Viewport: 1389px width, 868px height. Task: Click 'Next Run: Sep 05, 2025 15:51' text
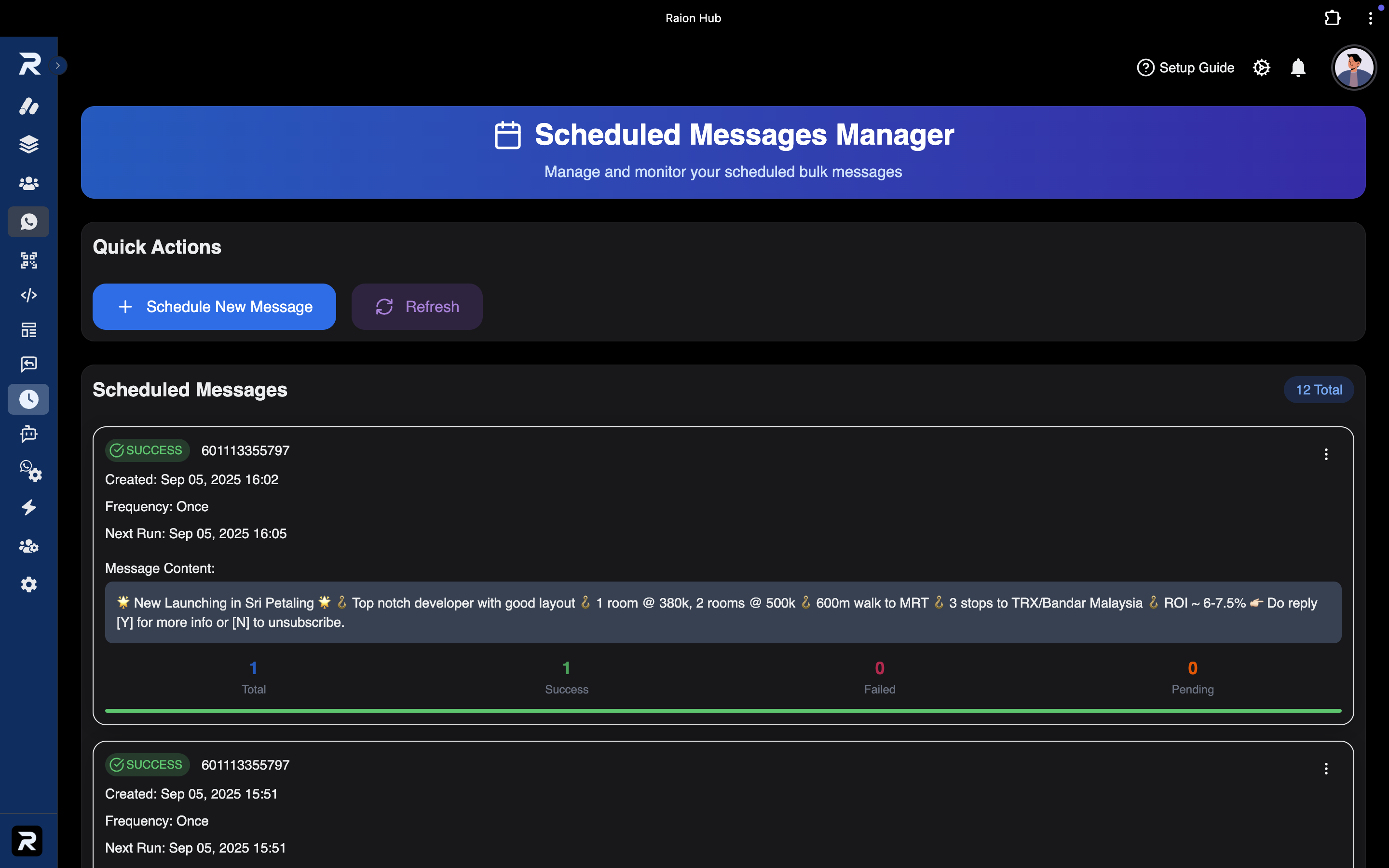[x=195, y=848]
